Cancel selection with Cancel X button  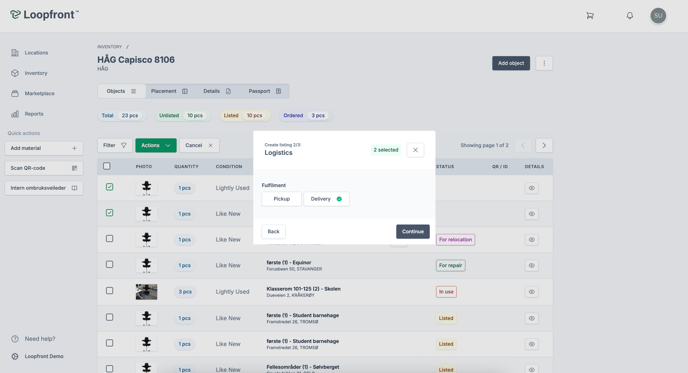(x=199, y=145)
